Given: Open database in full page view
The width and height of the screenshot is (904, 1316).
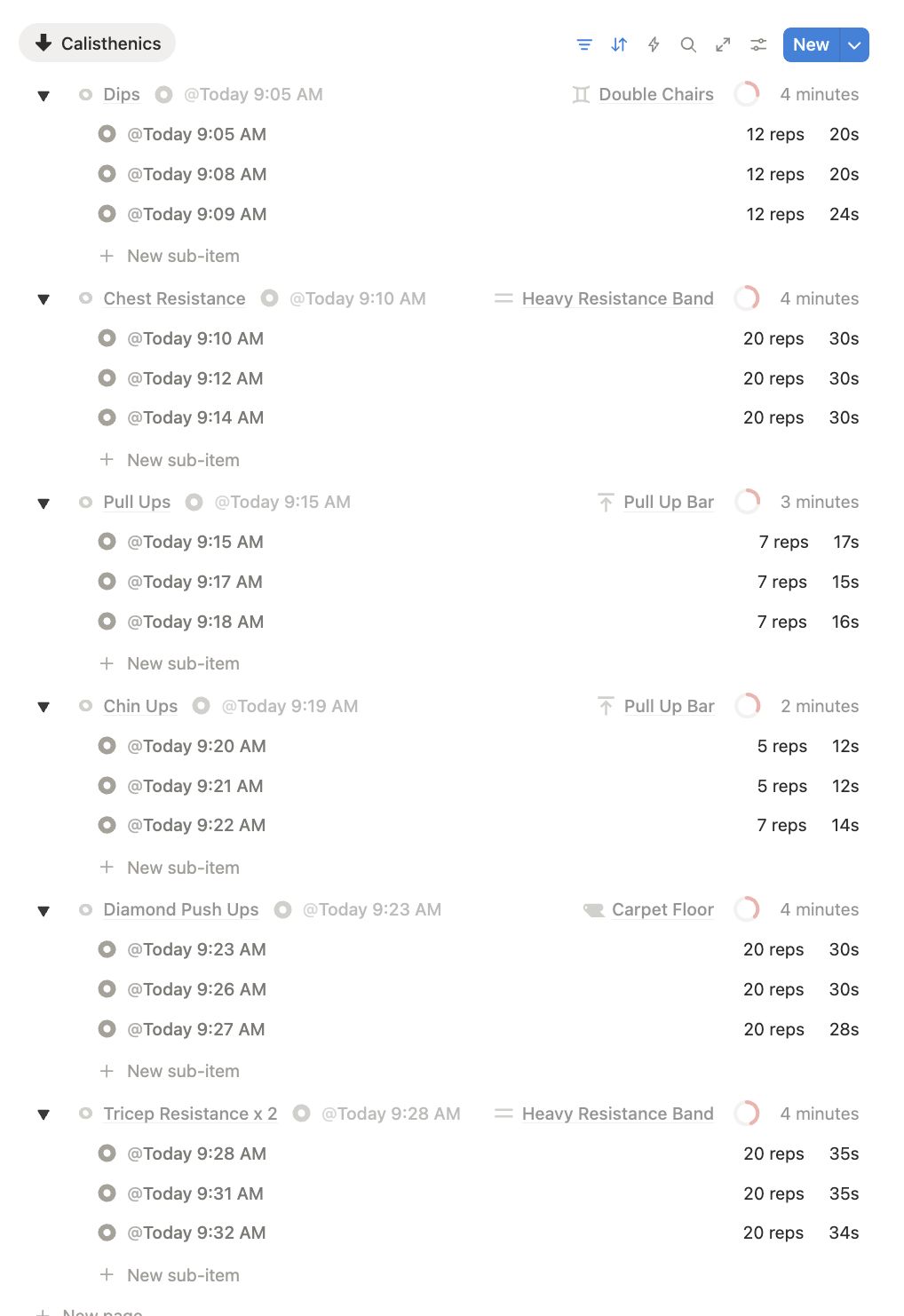Looking at the screenshot, I should click(724, 44).
